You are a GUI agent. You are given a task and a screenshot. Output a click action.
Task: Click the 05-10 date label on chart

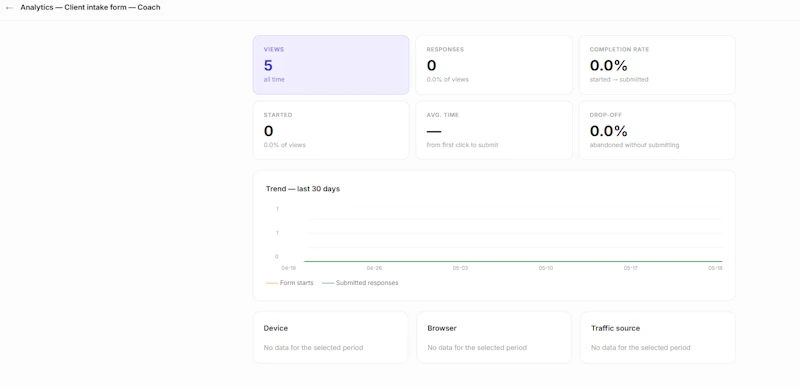545,268
